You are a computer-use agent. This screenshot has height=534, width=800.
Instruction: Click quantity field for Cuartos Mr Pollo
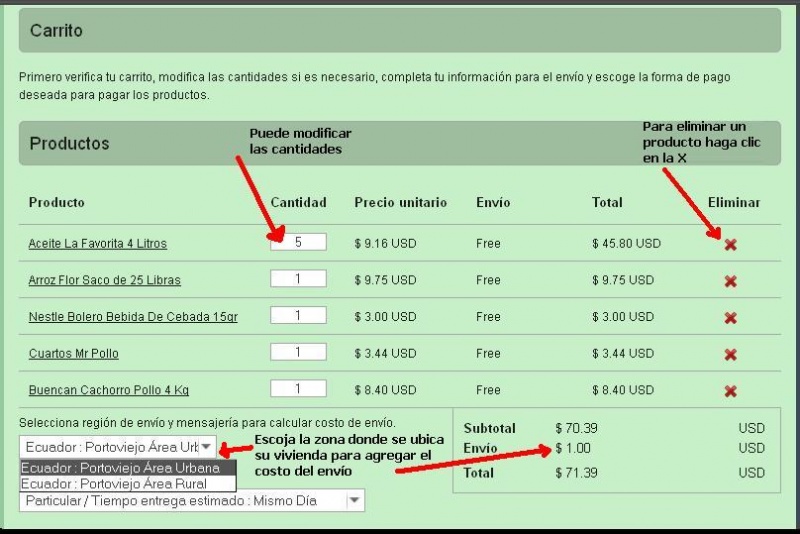click(298, 352)
